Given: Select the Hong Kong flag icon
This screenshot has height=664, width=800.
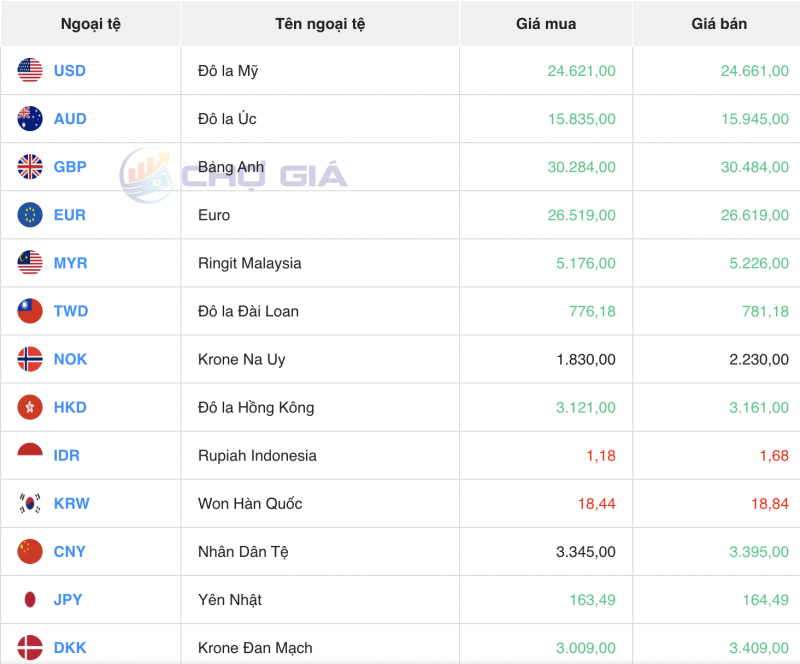Looking at the screenshot, I should (x=30, y=407).
